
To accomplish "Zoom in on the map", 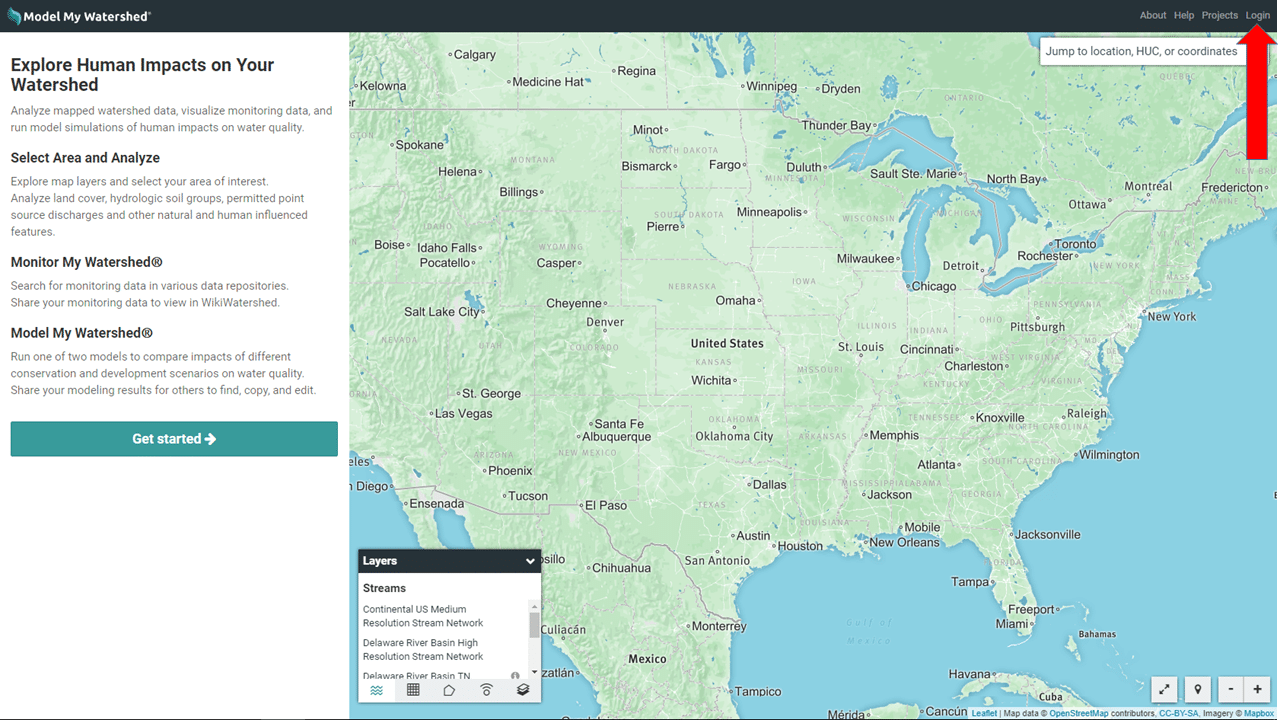I will 1257,689.
